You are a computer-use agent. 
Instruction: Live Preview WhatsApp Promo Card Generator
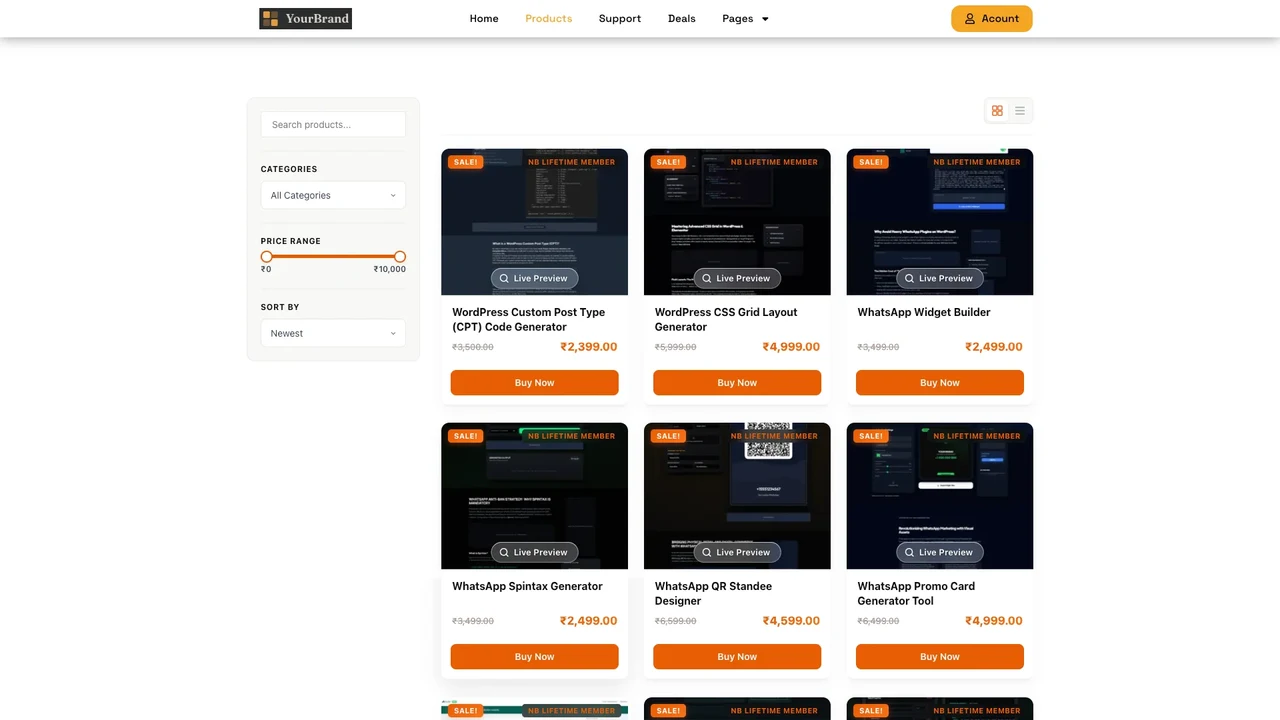[x=940, y=553]
